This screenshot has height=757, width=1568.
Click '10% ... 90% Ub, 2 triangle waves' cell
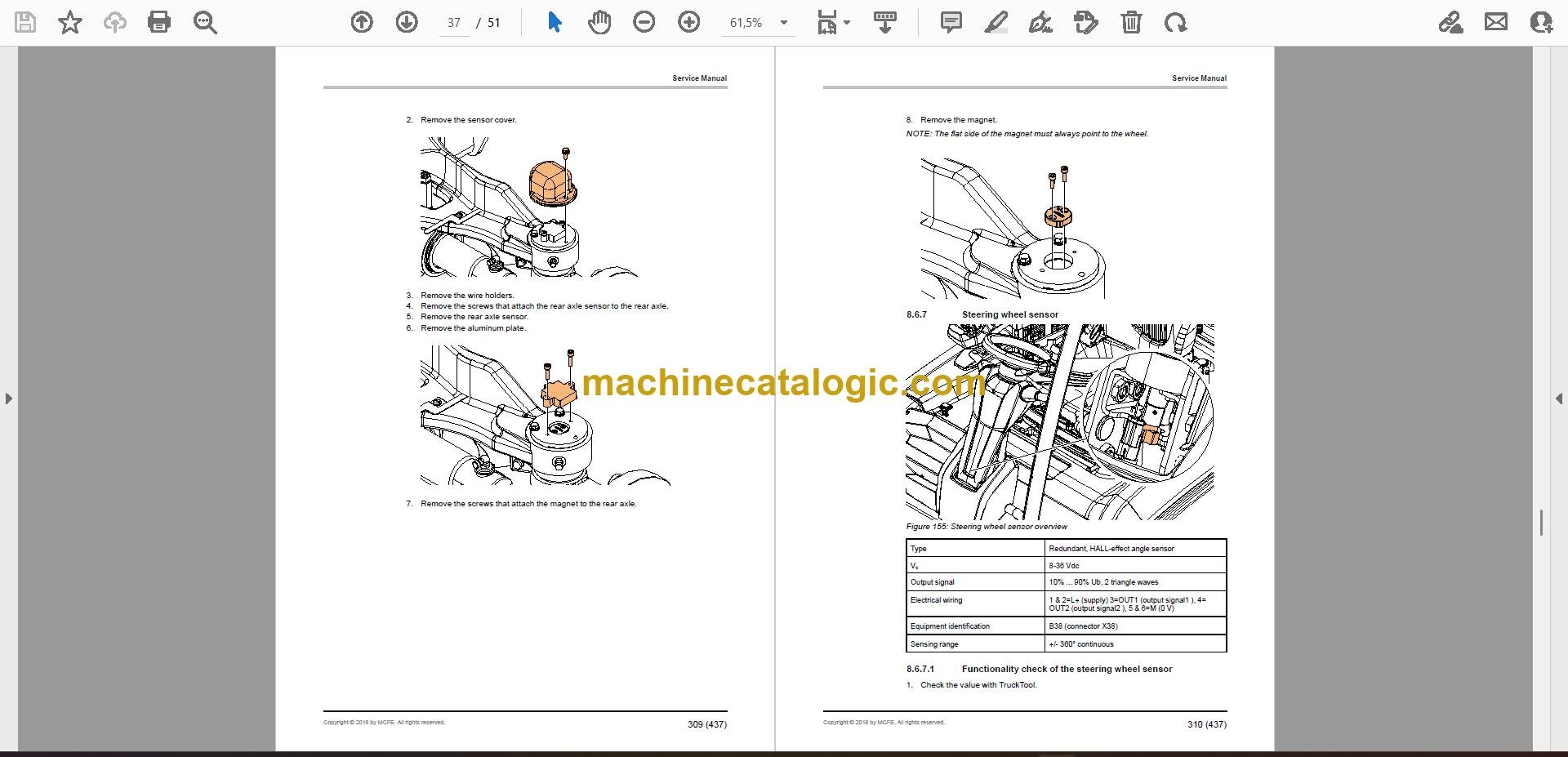[1136, 582]
